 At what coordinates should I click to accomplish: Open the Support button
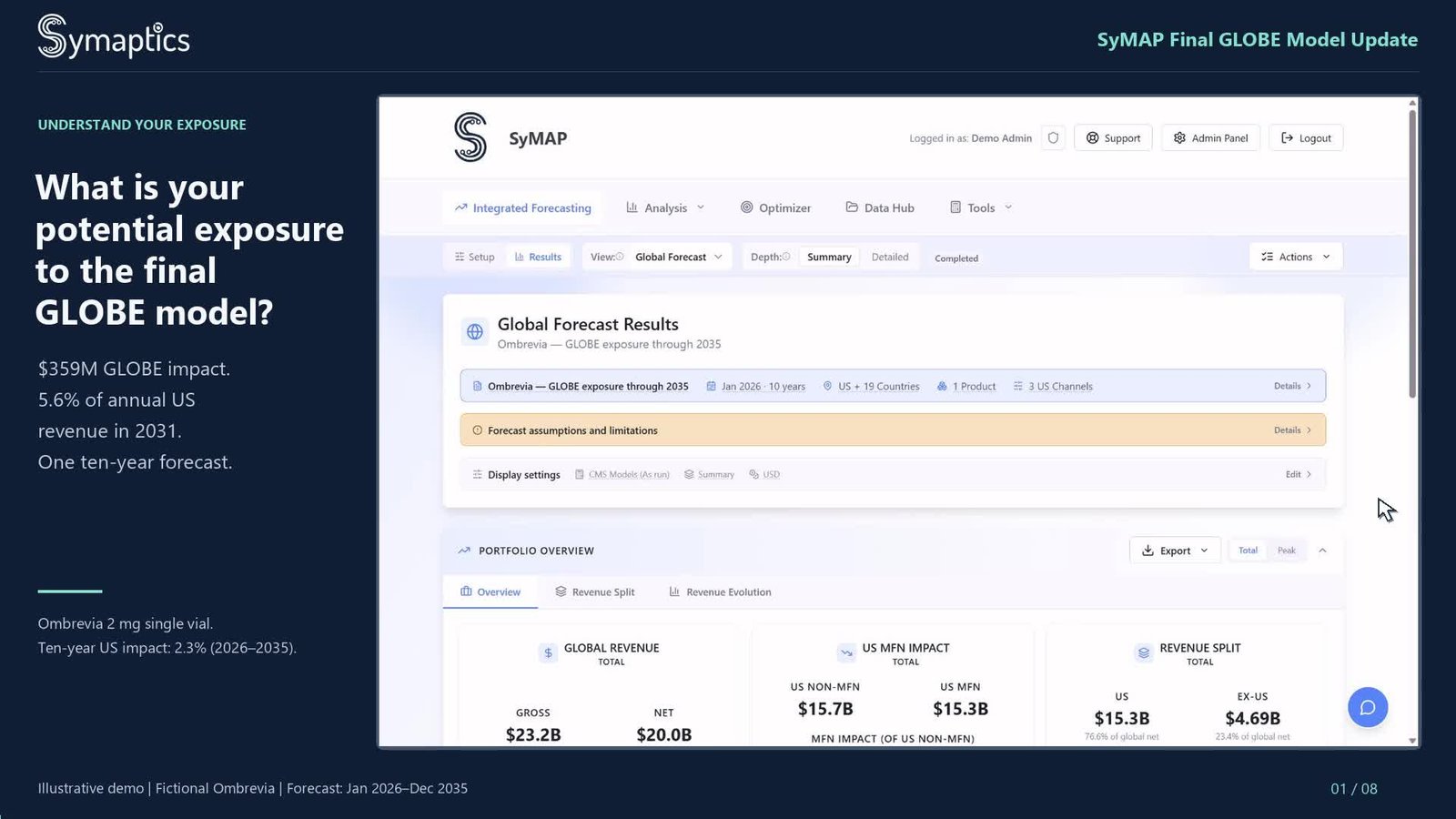[1113, 138]
